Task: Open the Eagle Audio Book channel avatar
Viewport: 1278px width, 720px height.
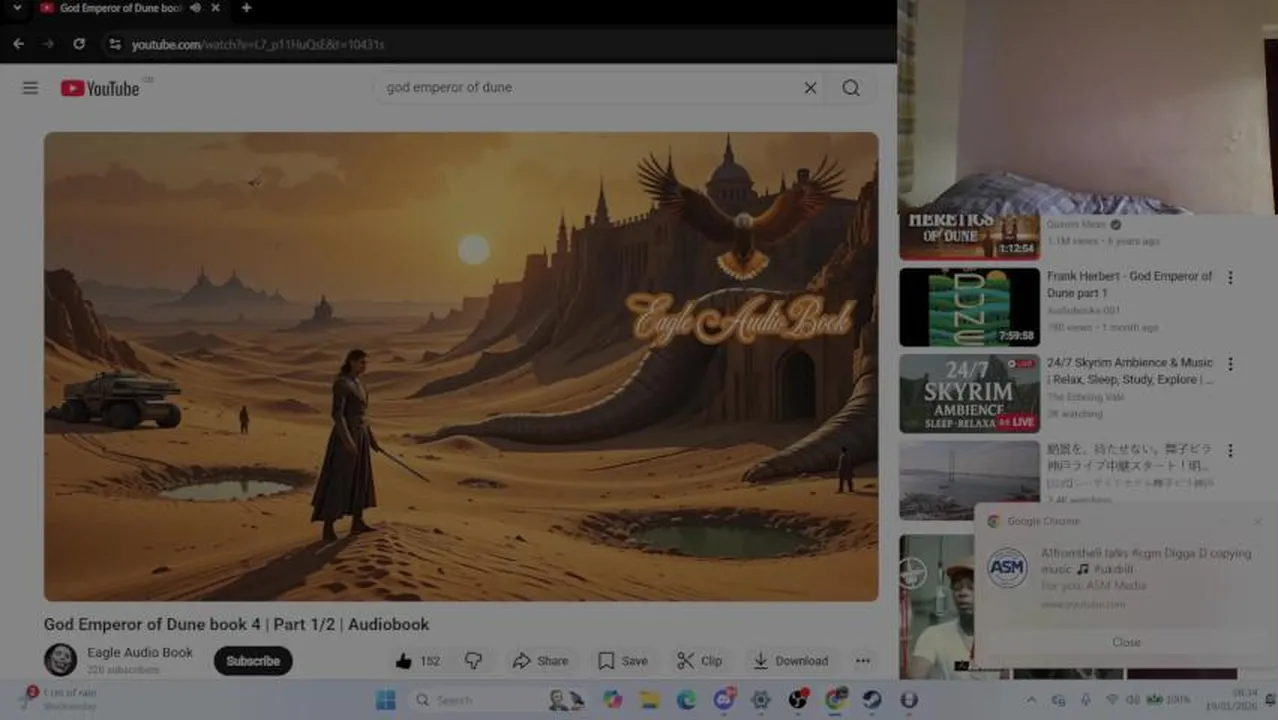Action: pos(60,660)
